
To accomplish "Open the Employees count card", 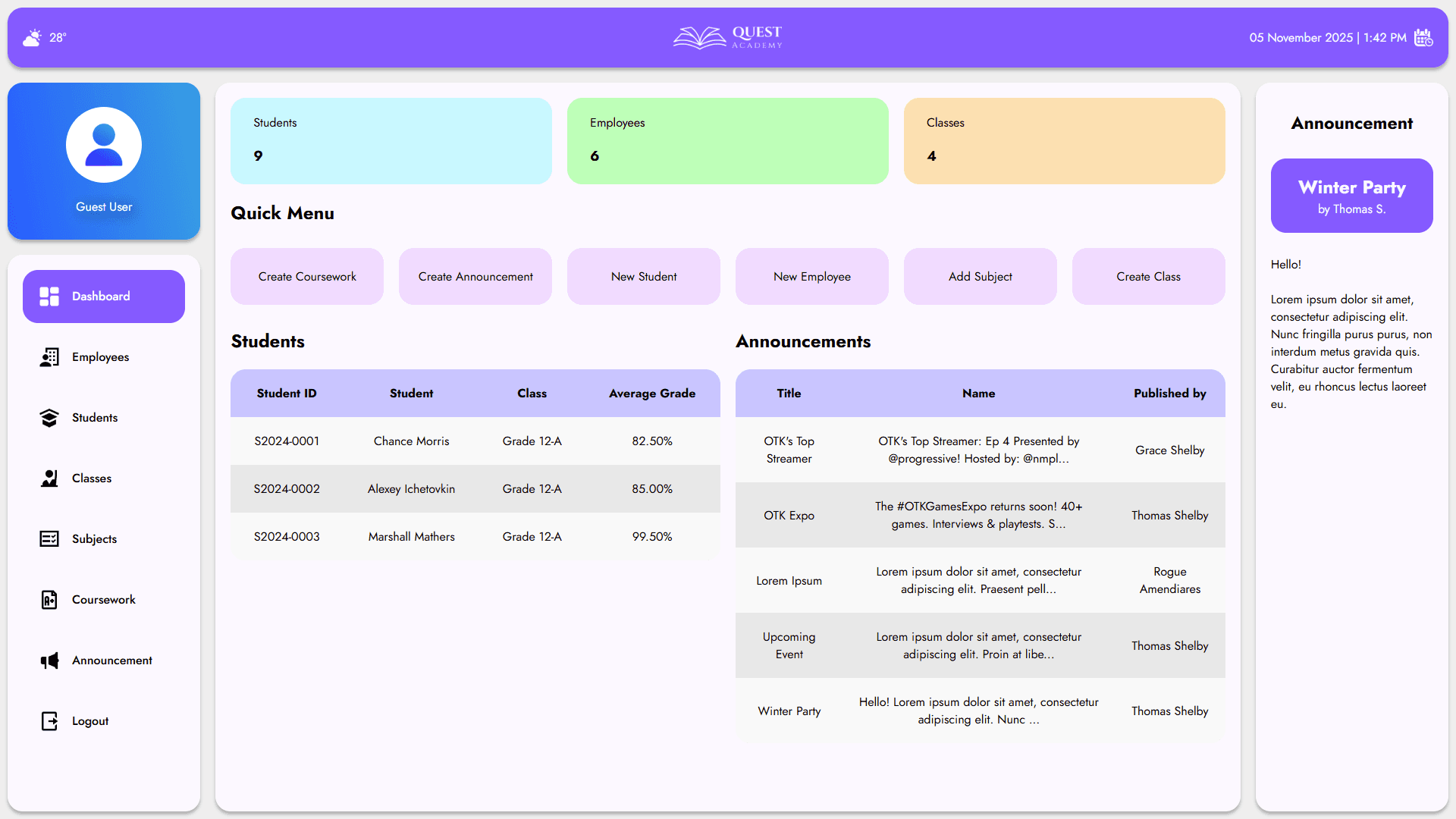I will [x=727, y=141].
